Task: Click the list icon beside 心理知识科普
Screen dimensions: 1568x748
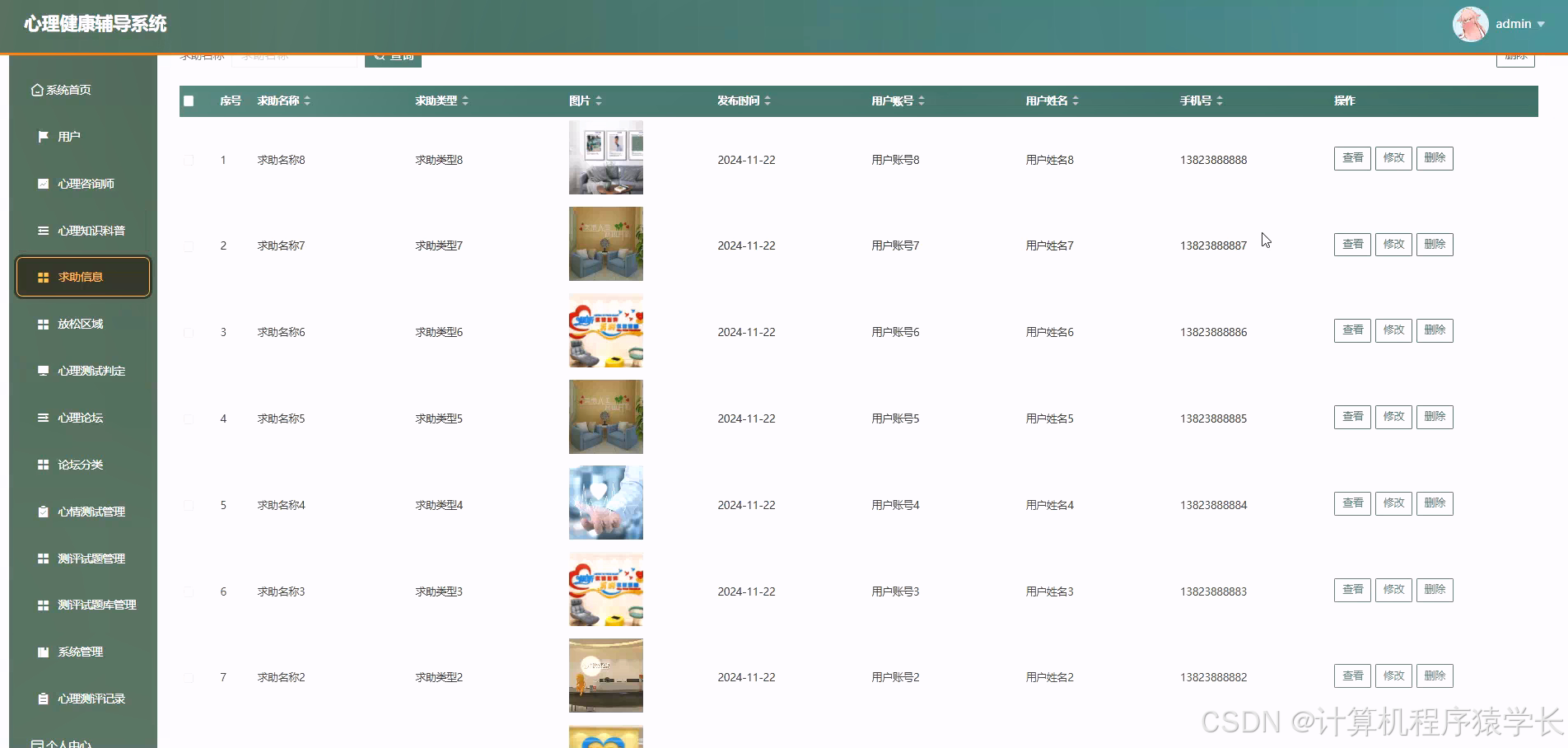Action: click(x=43, y=231)
